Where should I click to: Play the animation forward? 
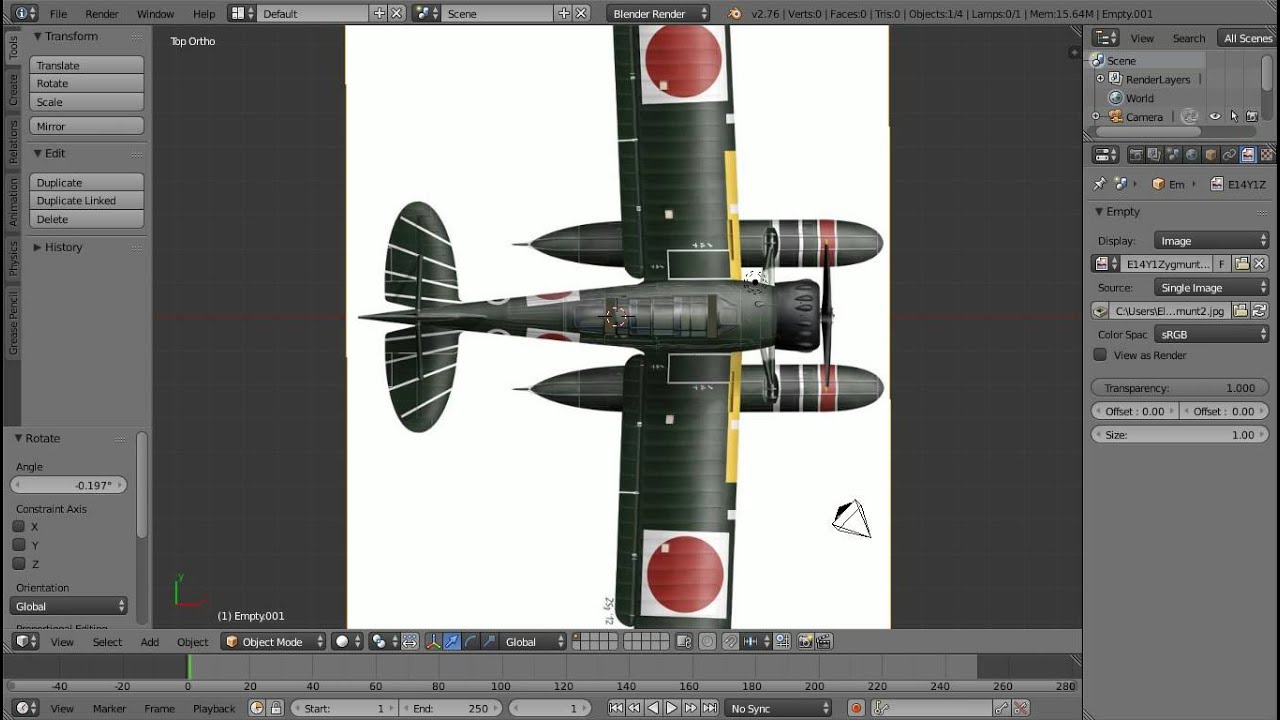672,708
